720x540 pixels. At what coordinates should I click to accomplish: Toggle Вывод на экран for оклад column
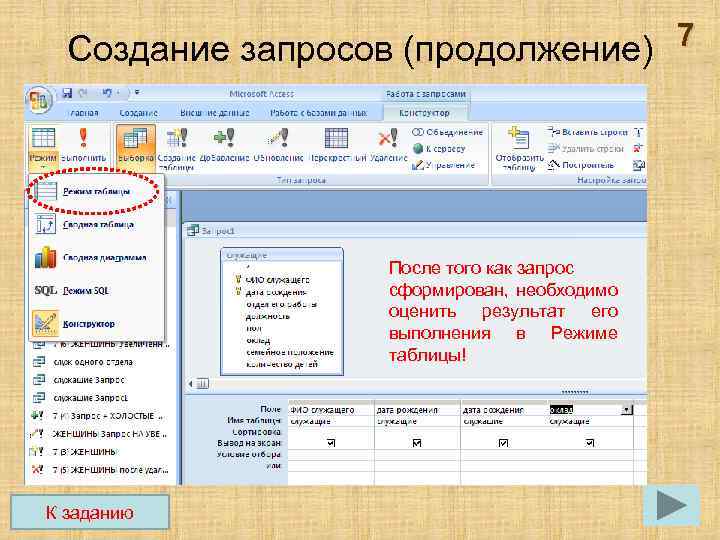coord(590,443)
